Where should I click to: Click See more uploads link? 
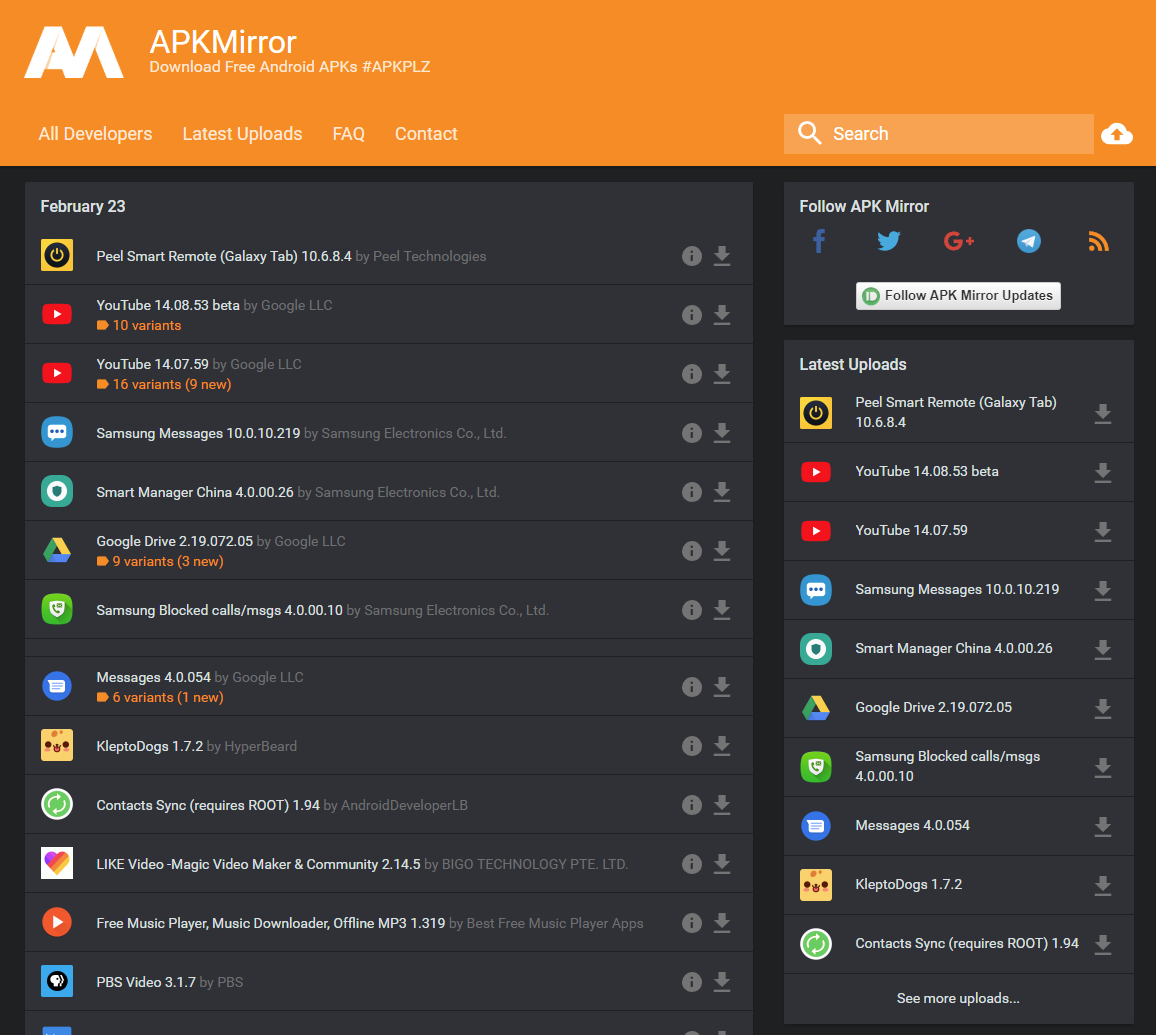[x=958, y=998]
